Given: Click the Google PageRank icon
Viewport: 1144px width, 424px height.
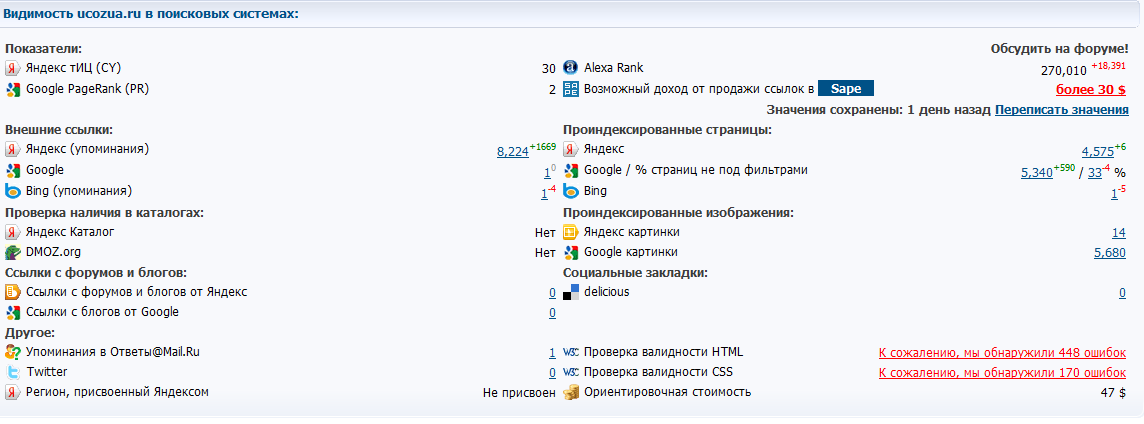Looking at the screenshot, I should 13,90.
